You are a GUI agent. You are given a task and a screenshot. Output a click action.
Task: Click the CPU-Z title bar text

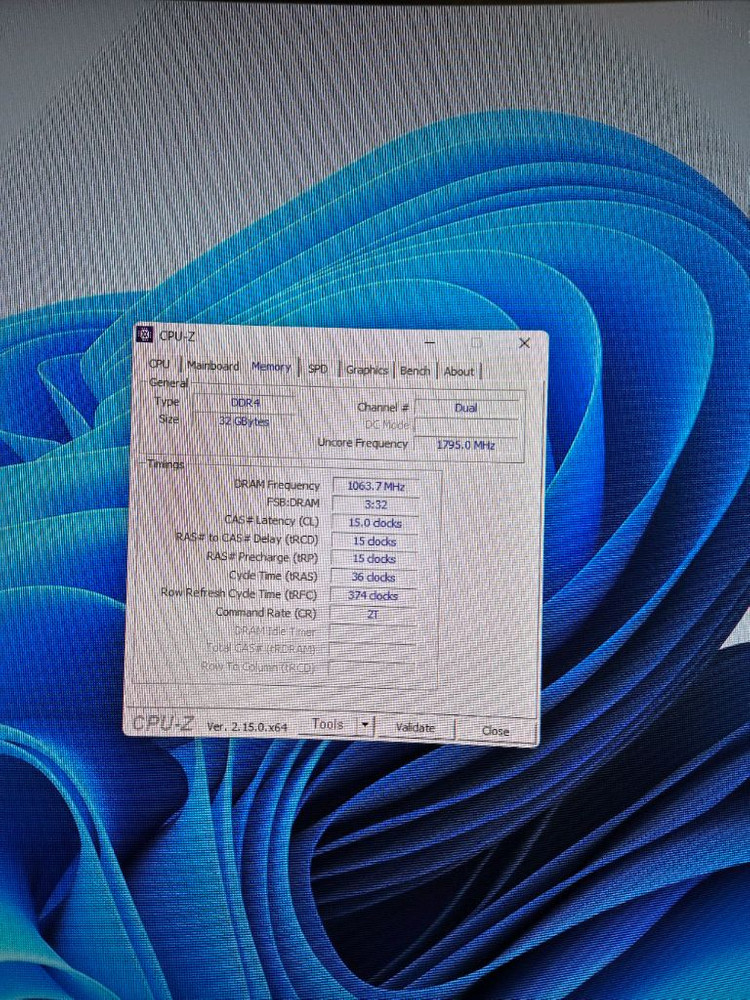pyautogui.click(x=177, y=336)
